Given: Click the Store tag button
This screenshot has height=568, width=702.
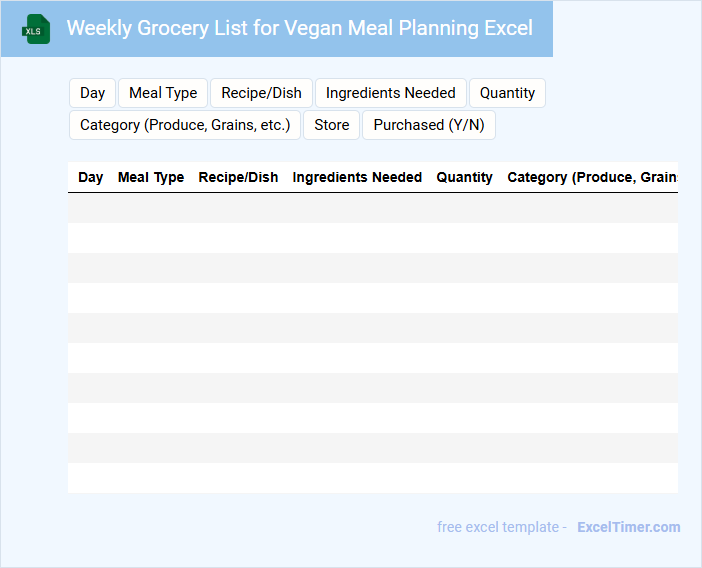Looking at the screenshot, I should point(332,125).
